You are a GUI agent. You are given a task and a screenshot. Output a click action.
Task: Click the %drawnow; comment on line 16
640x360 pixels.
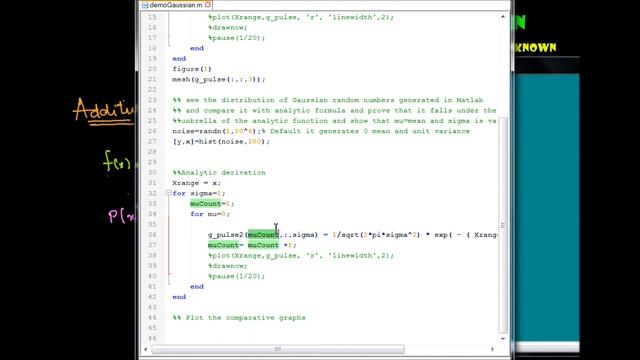point(228,27)
